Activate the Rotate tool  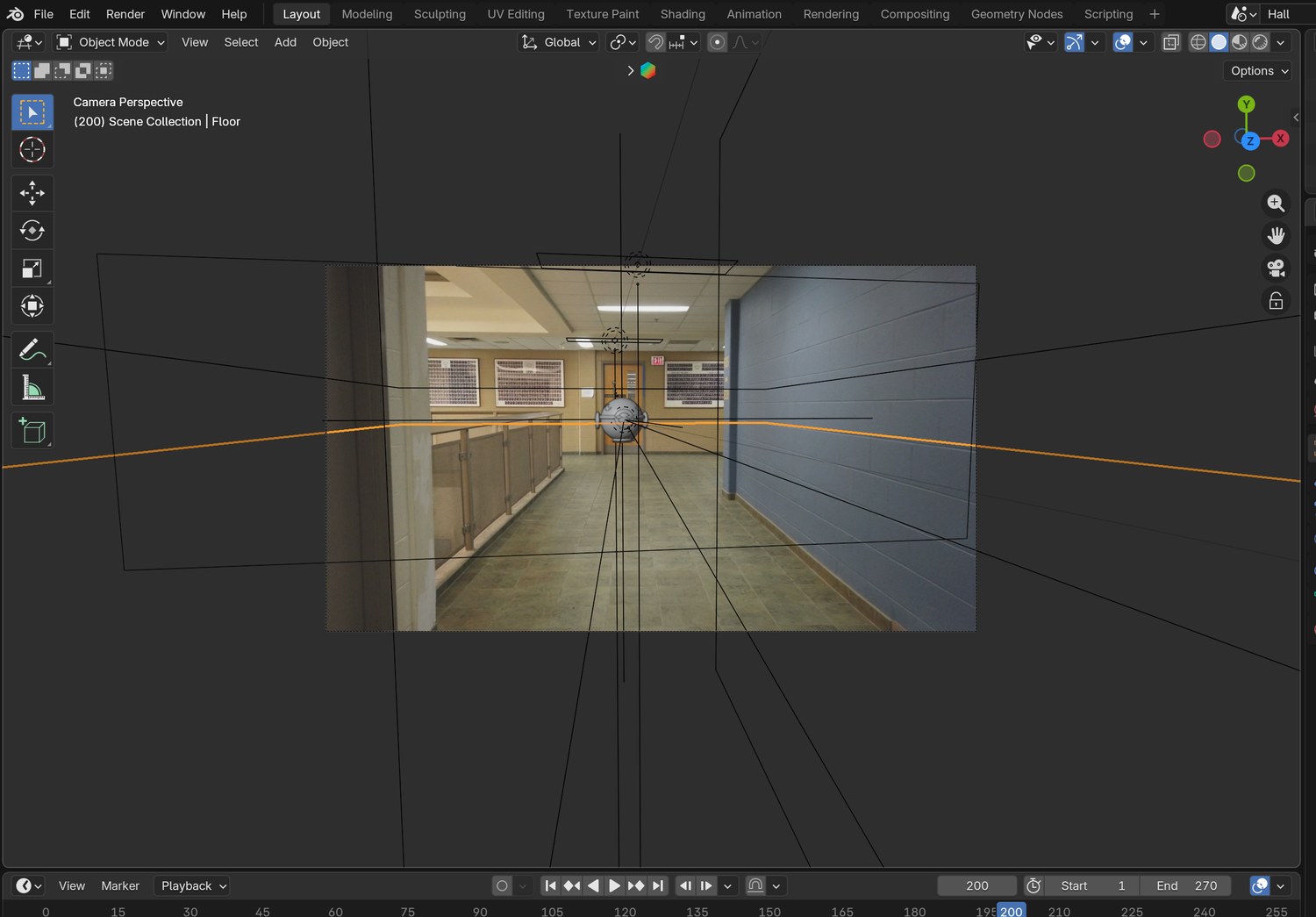(32, 231)
